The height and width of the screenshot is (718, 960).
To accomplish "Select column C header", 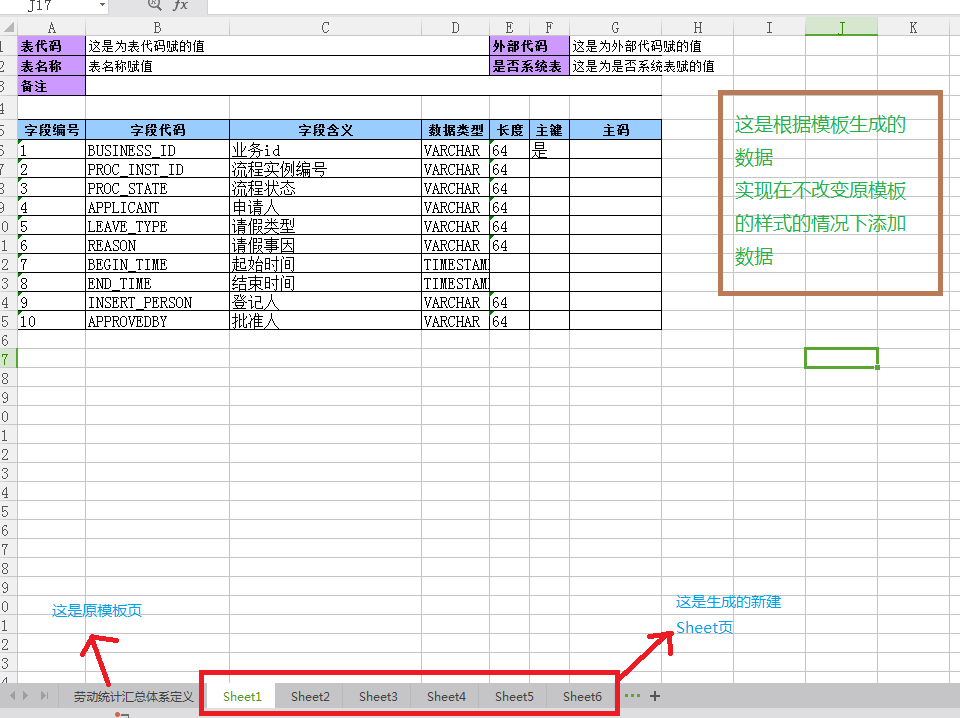I will 325,28.
